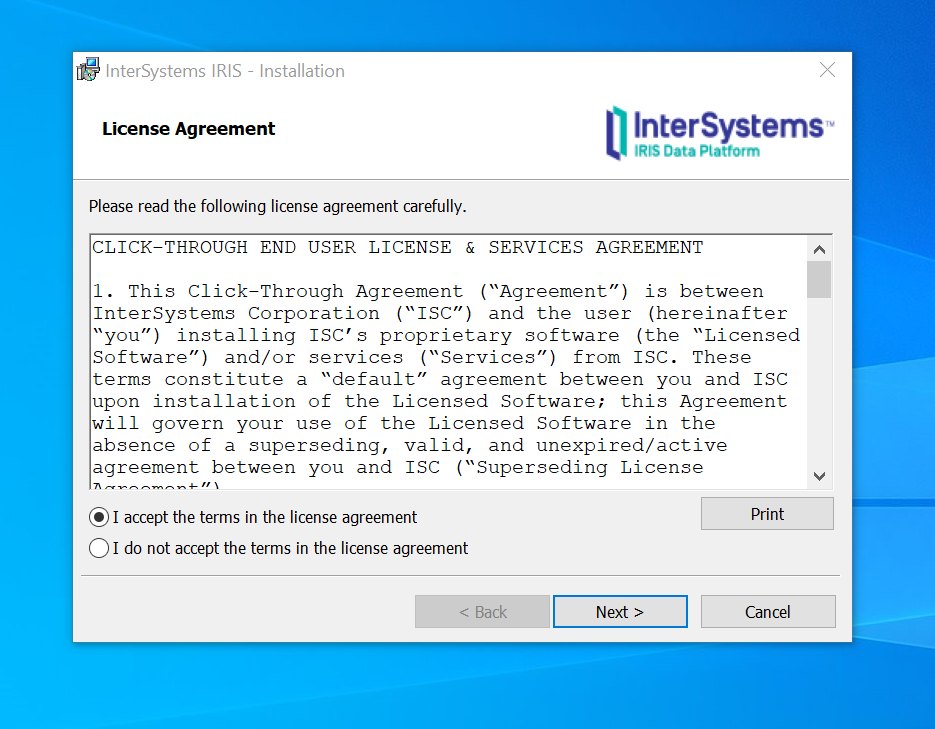The height and width of the screenshot is (729, 935).
Task: Click the line starting '1. This Click-Through Agreement'
Action: [x=428, y=291]
